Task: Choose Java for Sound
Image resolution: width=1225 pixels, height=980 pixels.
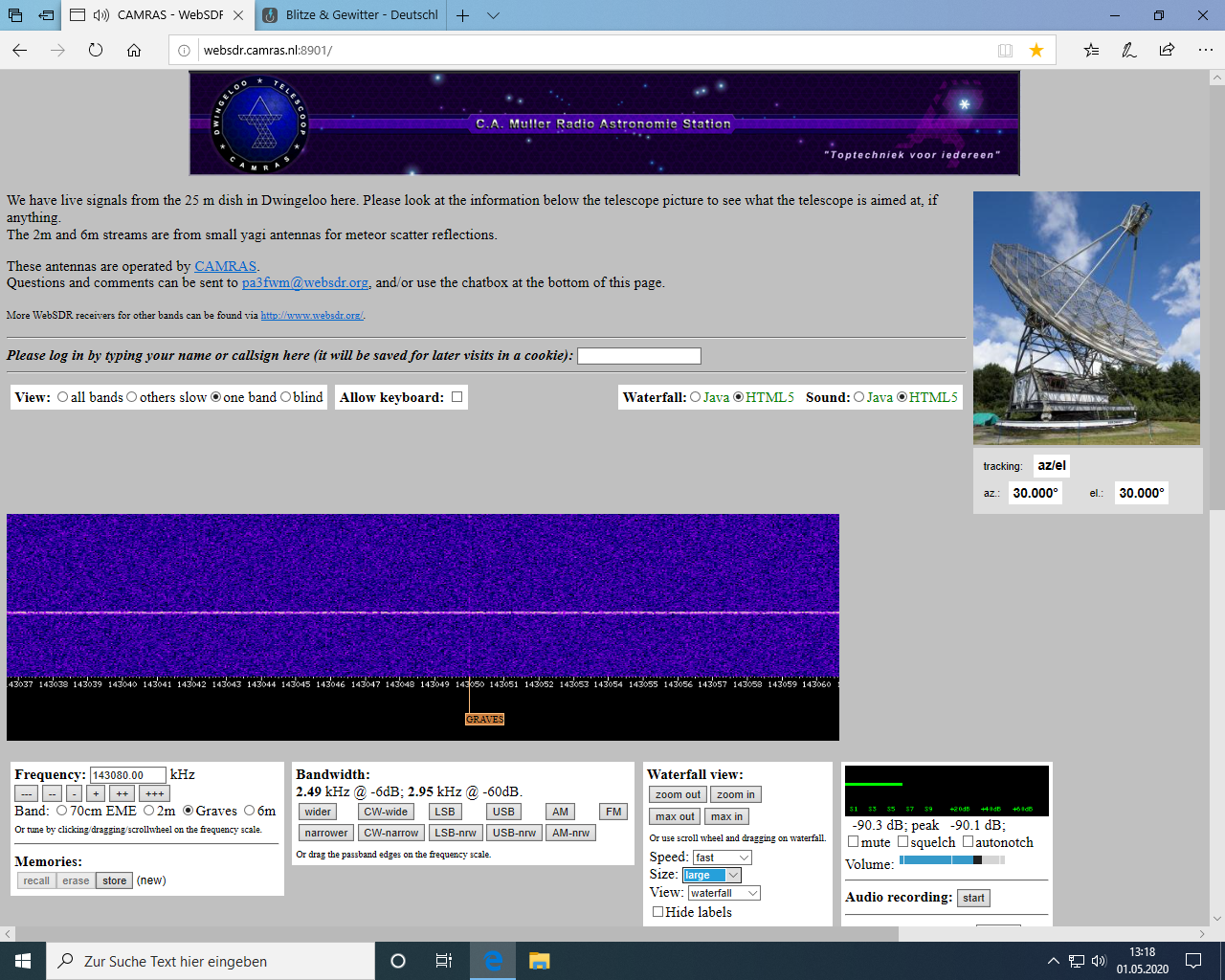Action: [x=859, y=397]
